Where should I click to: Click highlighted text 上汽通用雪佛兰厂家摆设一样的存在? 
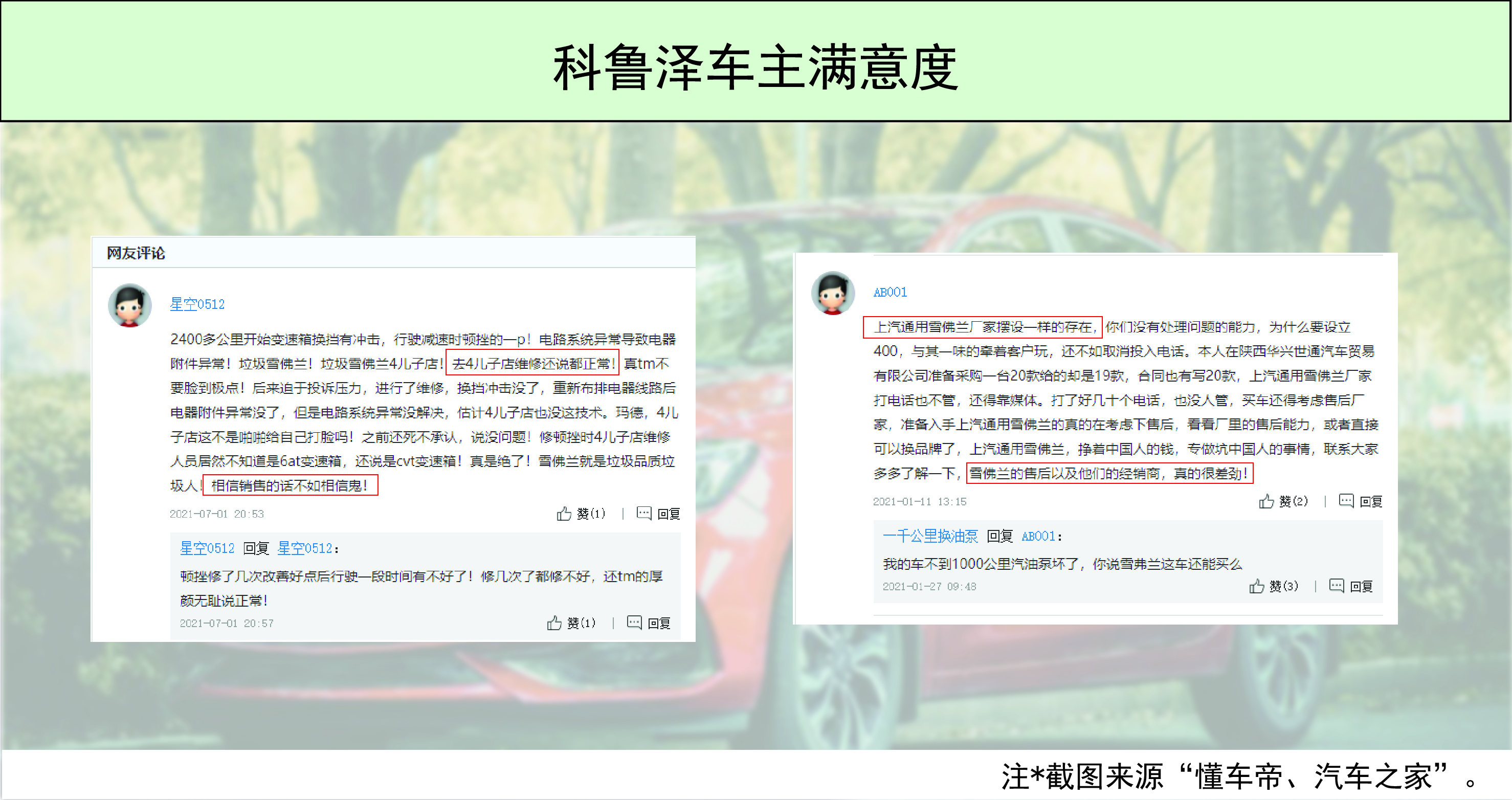pos(983,327)
